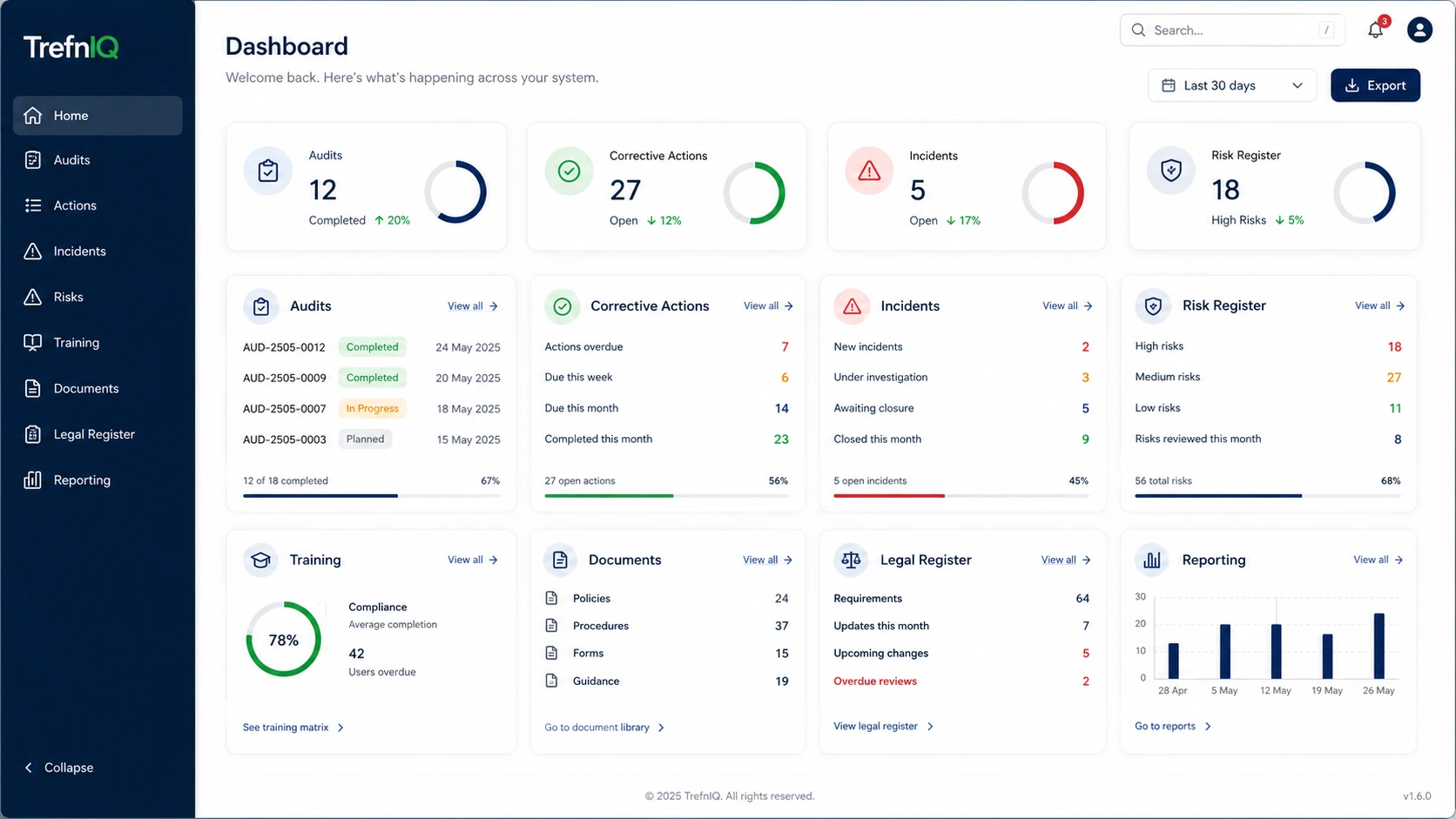Open the Last 30 days date range dropdown

(1232, 85)
